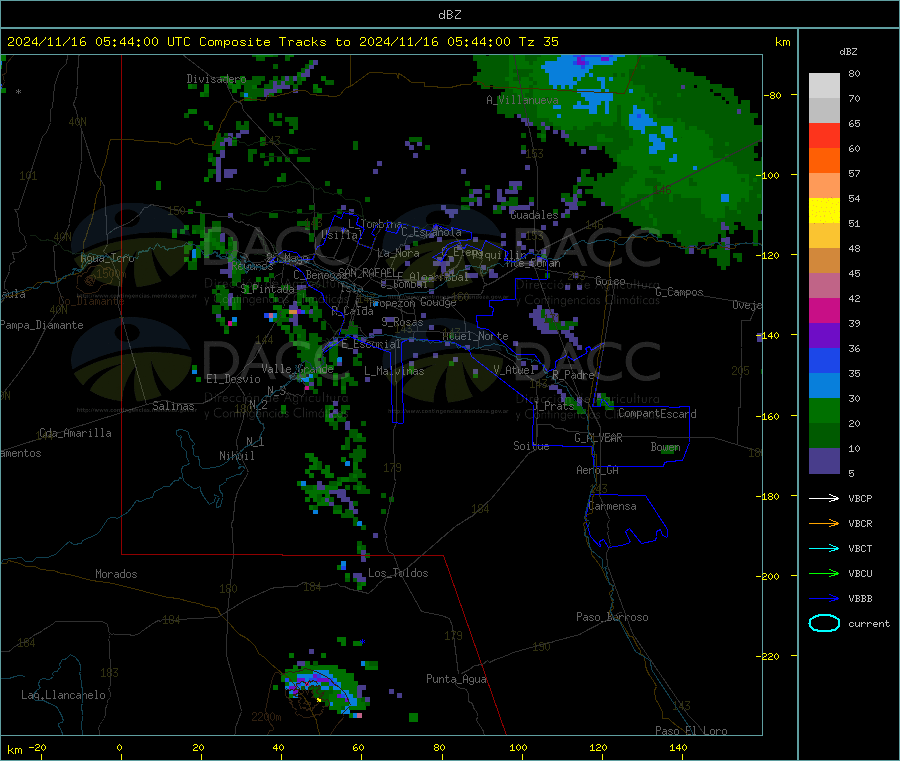Click the timestamp header '2024/11/16 05:44:00 UTC Composite'
900x761 pixels.
(x=138, y=42)
